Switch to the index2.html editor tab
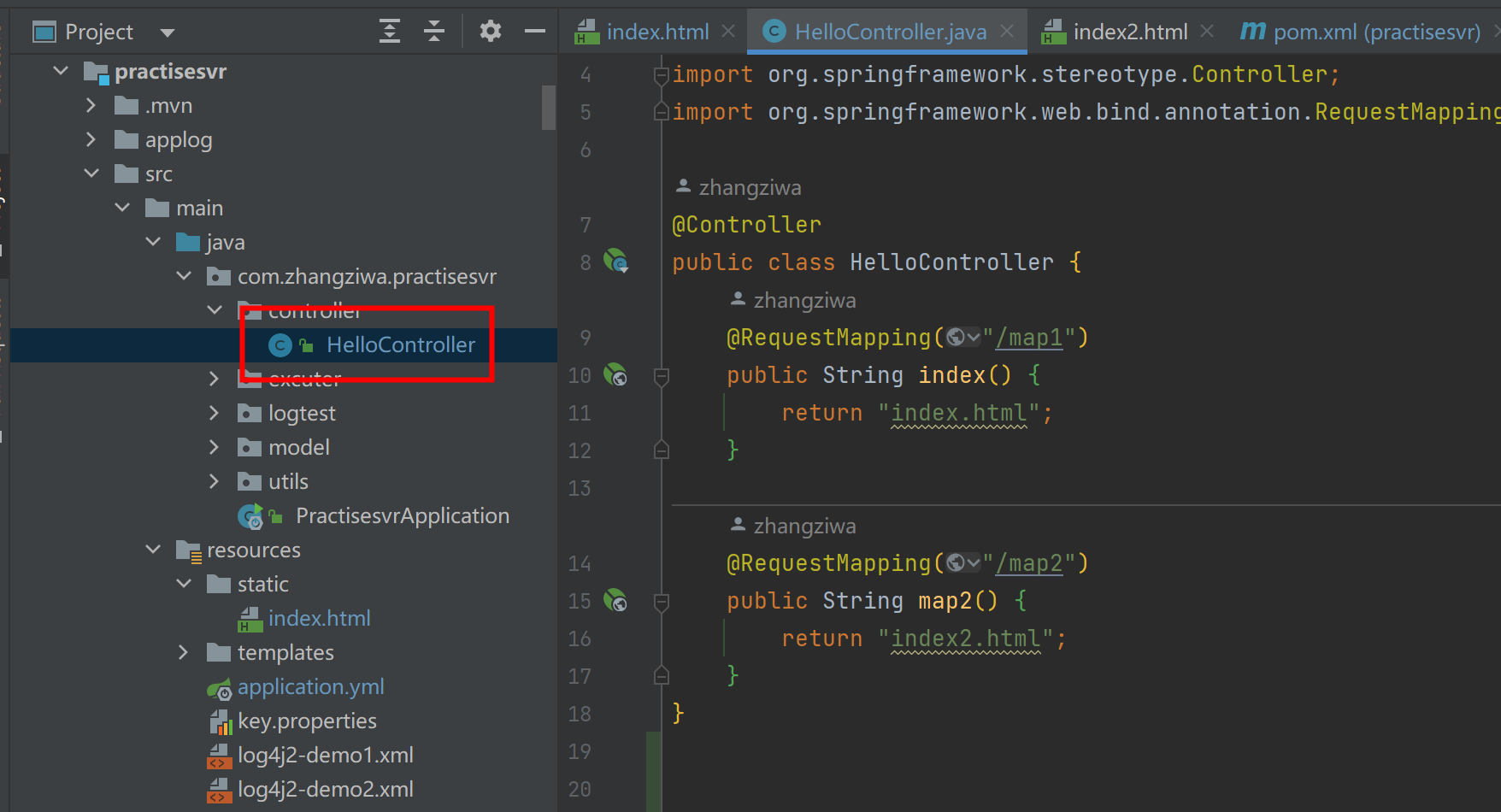This screenshot has width=1501, height=812. [1130, 32]
